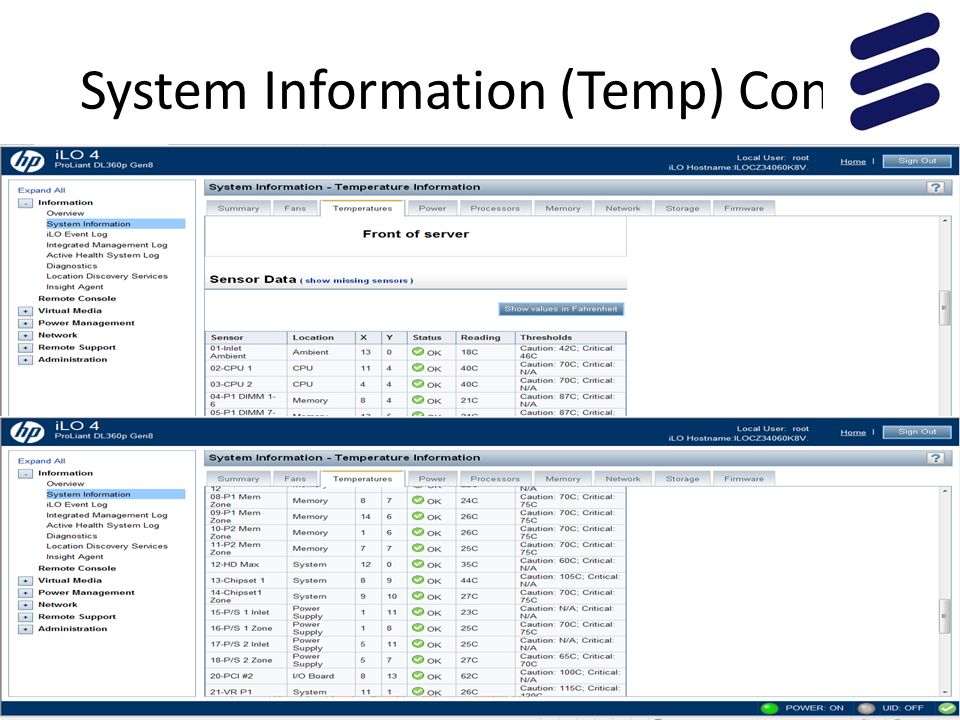960x720 pixels.
Task: Open Processors tab above Front of server
Action: click(495, 208)
